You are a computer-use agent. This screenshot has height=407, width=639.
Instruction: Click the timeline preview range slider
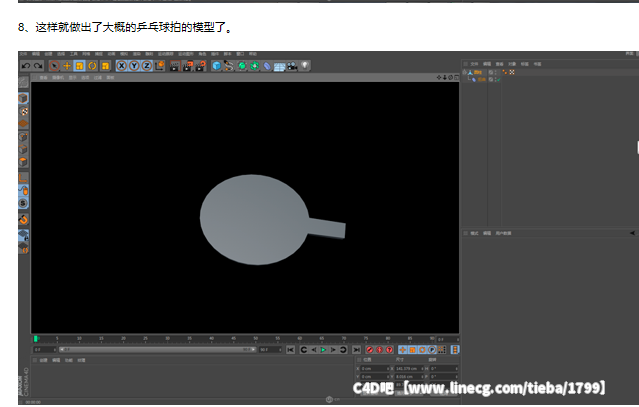click(x=157, y=350)
